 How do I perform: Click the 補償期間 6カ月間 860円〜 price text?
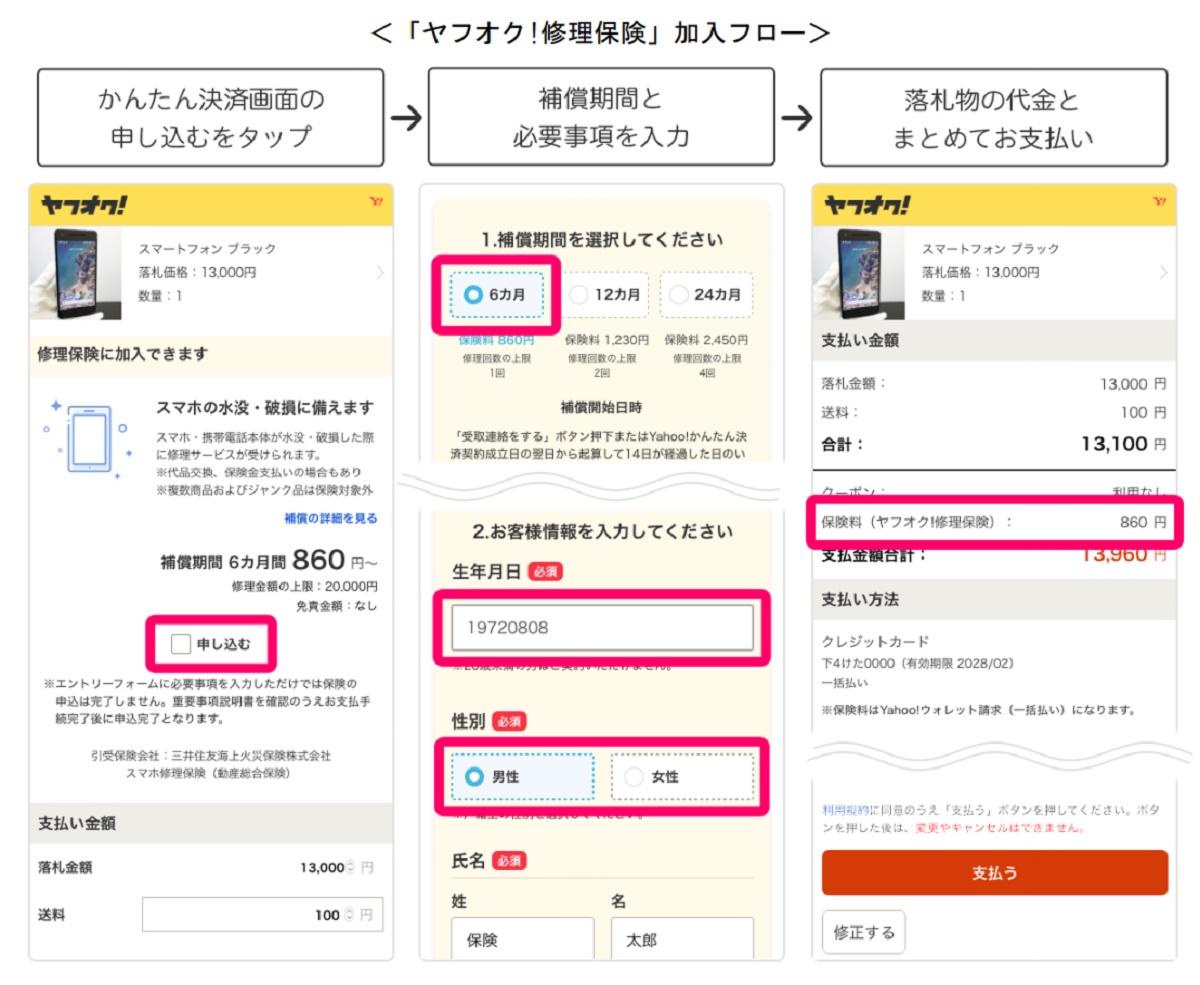point(269,560)
